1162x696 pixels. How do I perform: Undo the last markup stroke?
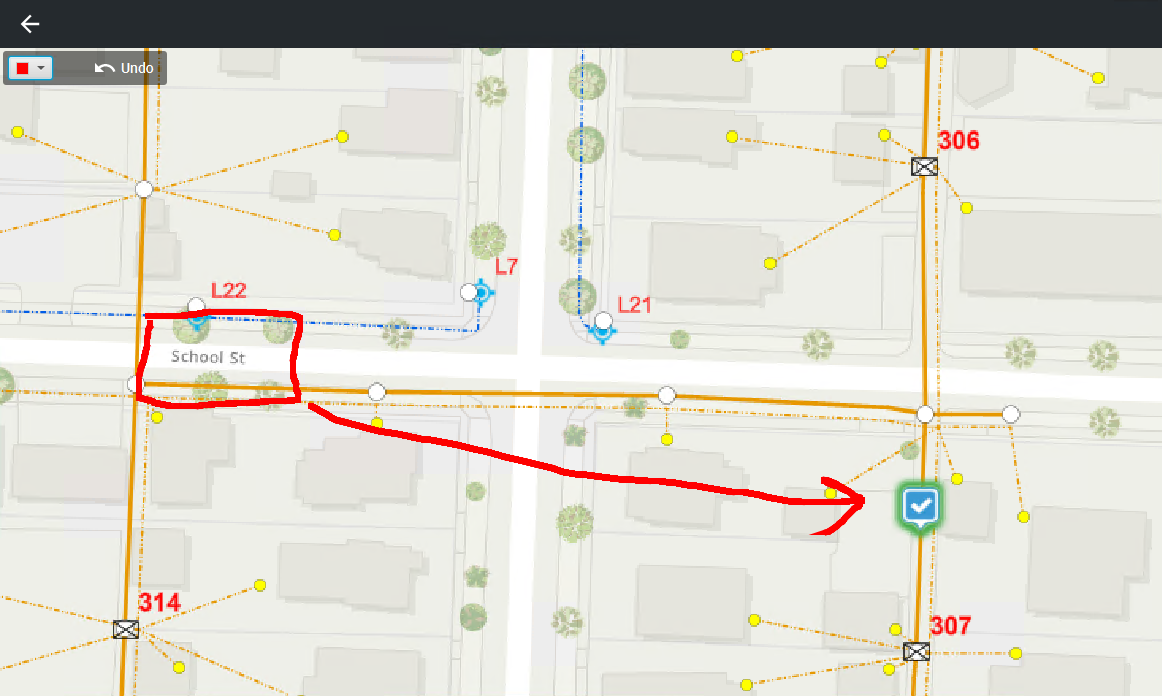124,68
